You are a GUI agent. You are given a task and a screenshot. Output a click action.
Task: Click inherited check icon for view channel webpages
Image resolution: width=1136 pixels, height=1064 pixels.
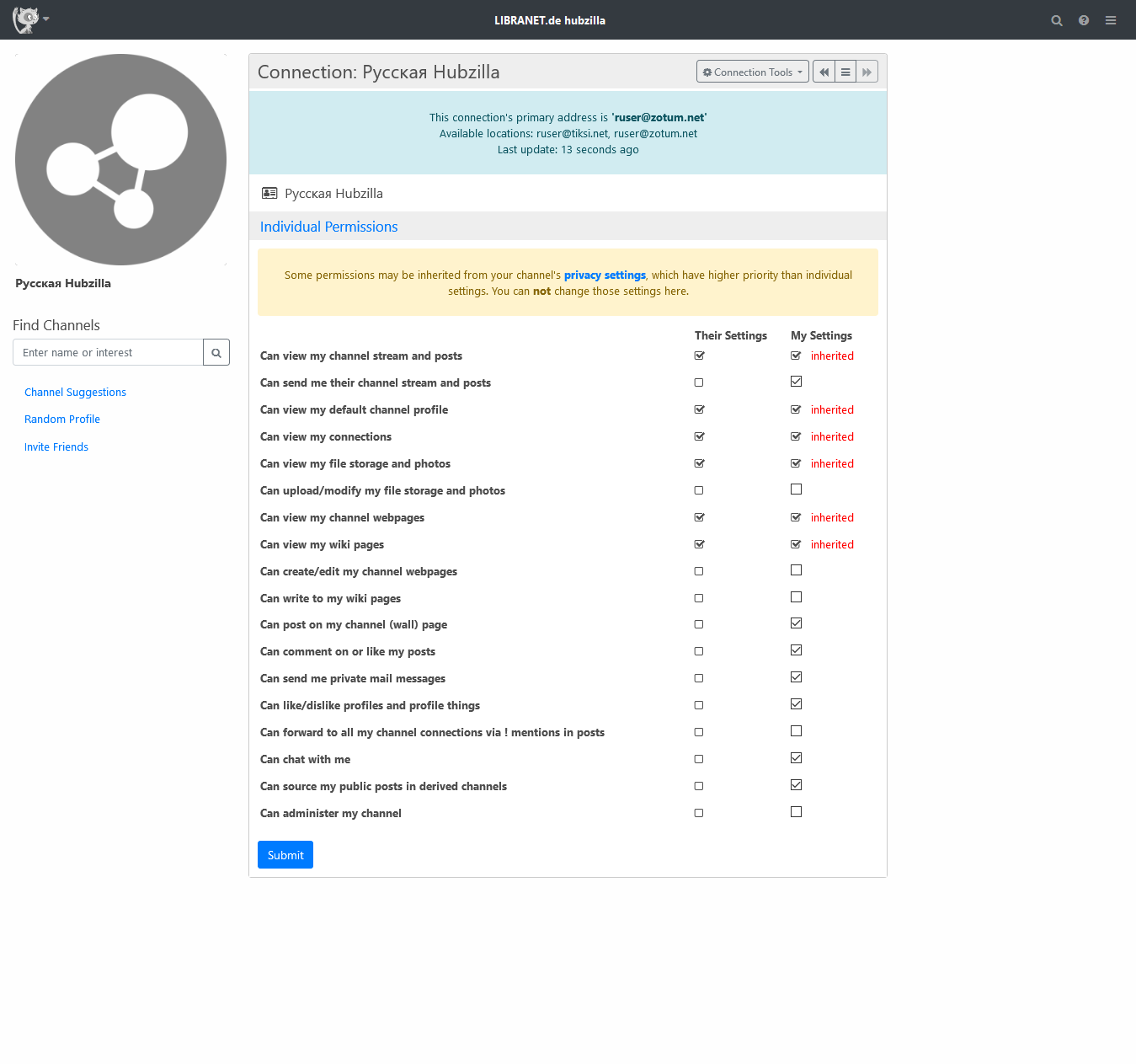(796, 517)
